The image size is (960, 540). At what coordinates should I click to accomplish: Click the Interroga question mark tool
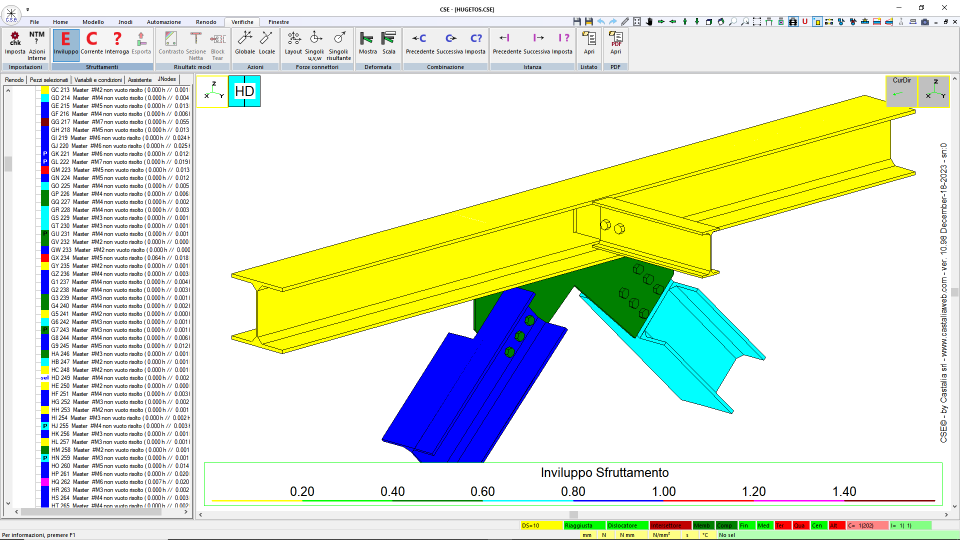pos(117,43)
